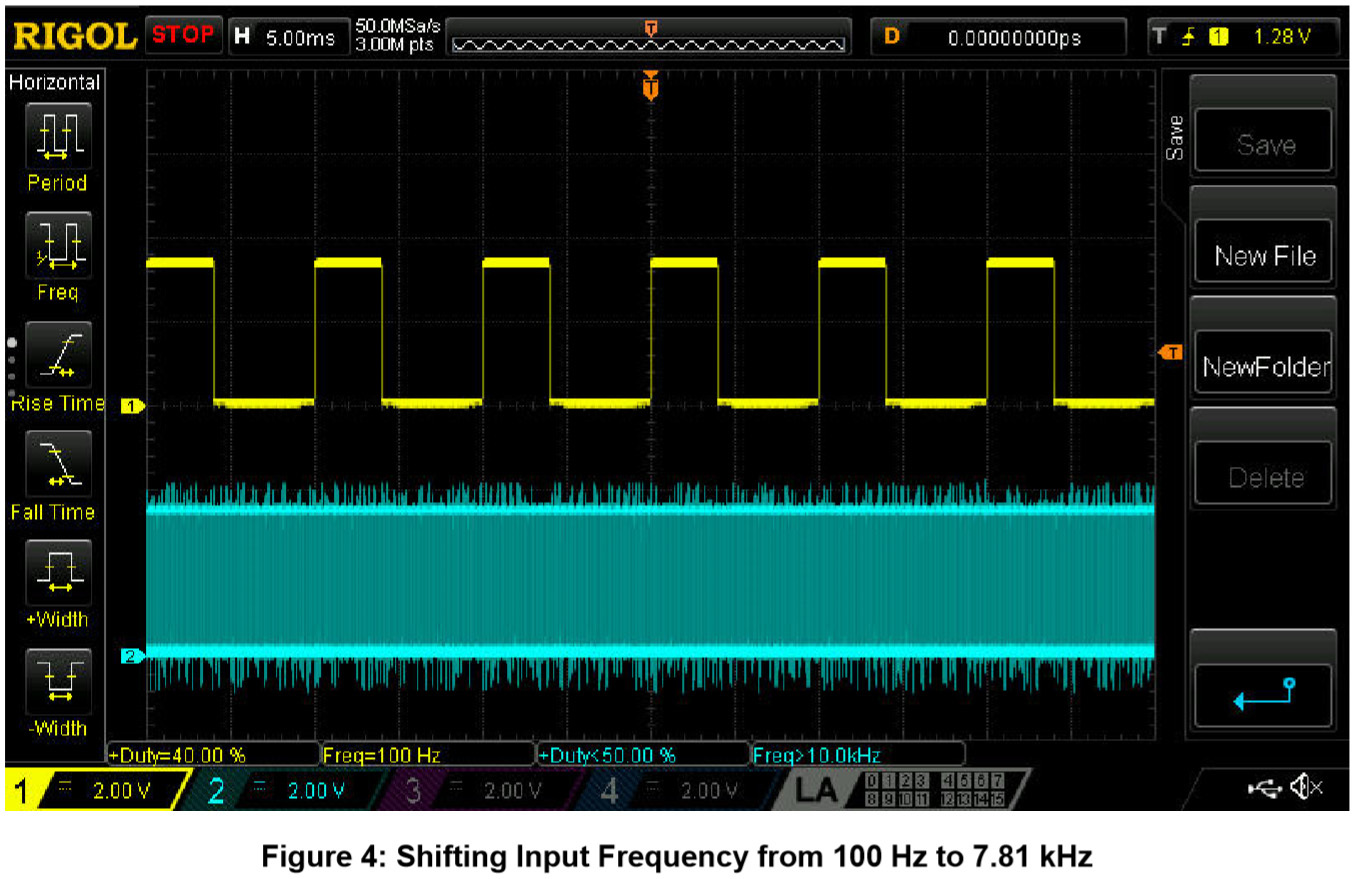The image size is (1355, 879).
Task: Select channel 4 2.00 V label
Action: coord(708,791)
